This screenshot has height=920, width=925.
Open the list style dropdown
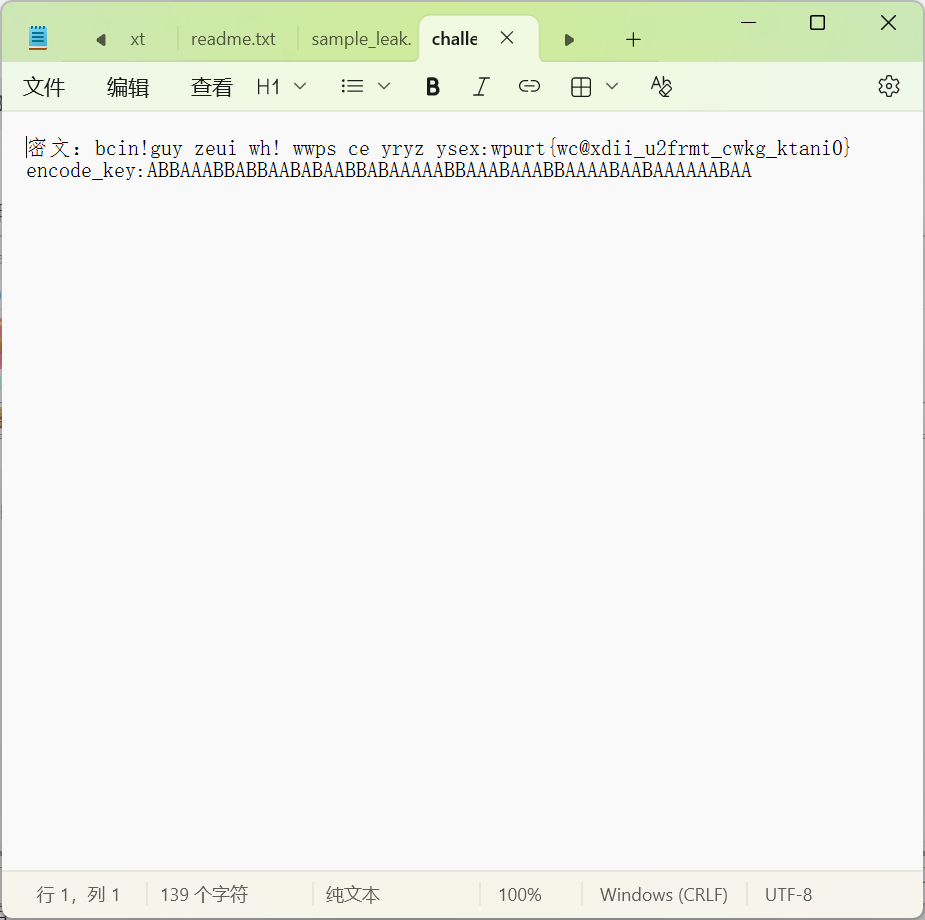tap(365, 87)
